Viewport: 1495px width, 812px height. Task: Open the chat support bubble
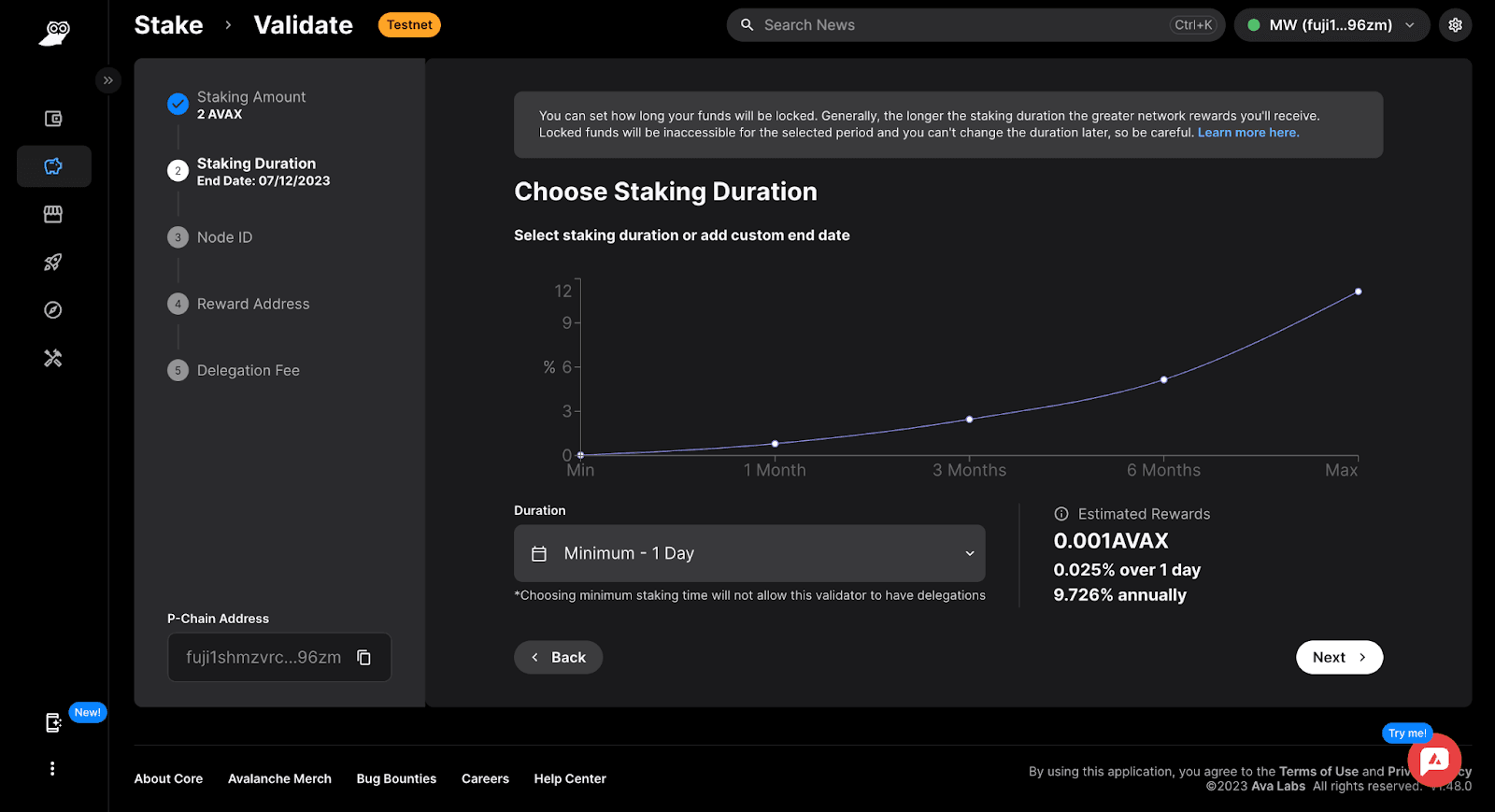pyautogui.click(x=1434, y=761)
